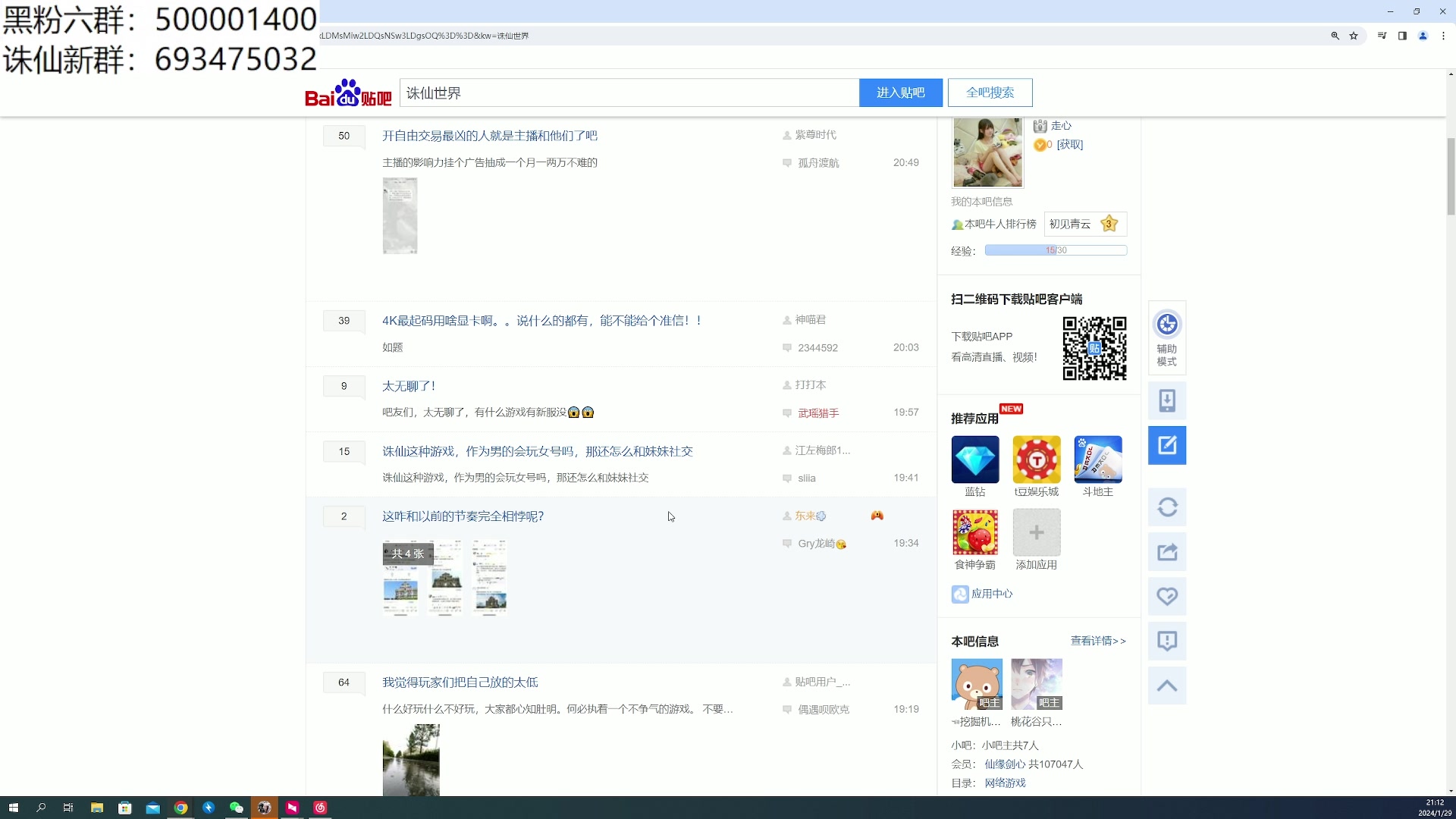This screenshot has width=1456, height=819.
Task: Toggle the bookmark star in the address bar
Action: pyautogui.click(x=1354, y=36)
